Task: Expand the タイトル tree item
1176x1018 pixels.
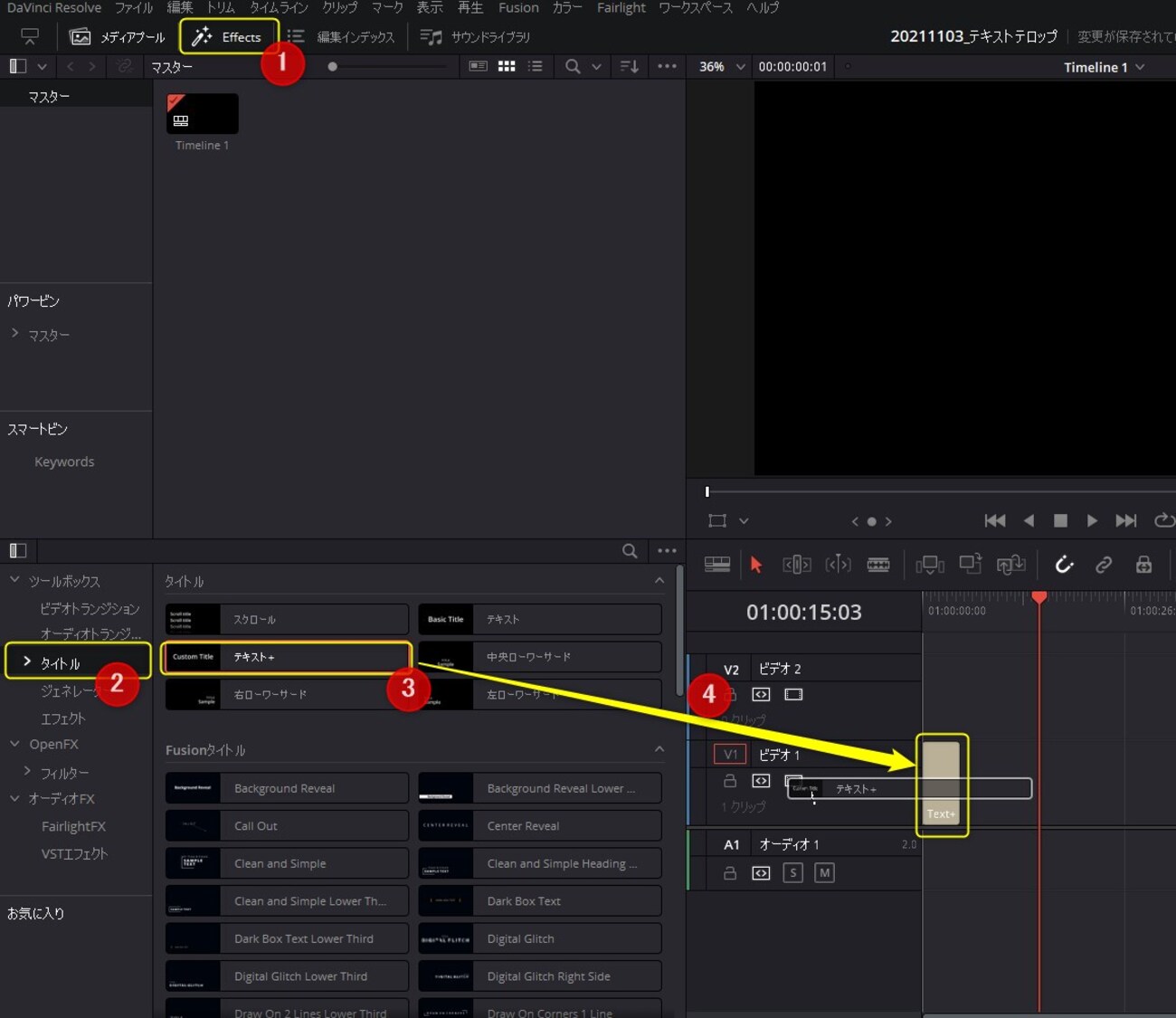Action: click(27, 662)
